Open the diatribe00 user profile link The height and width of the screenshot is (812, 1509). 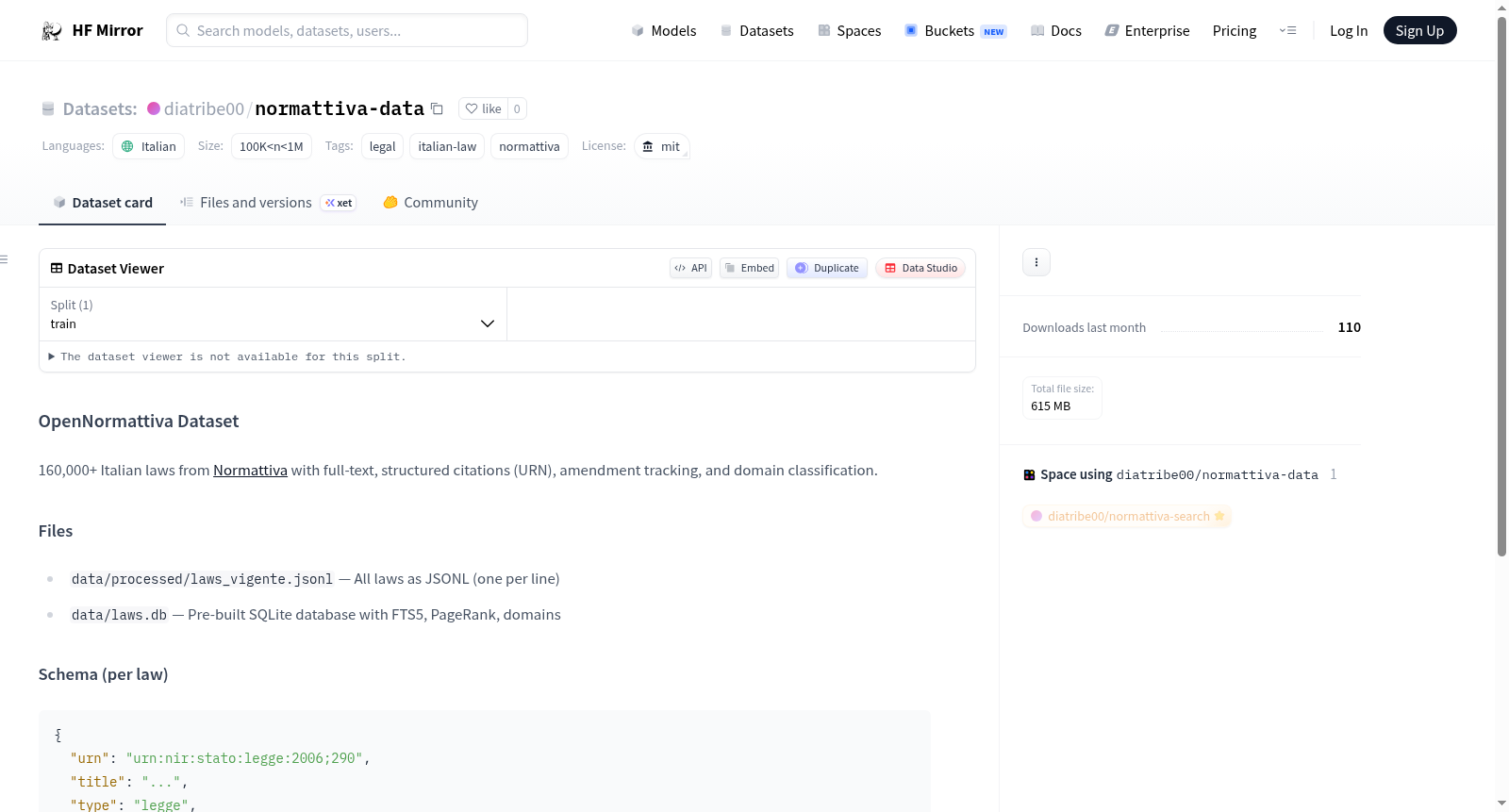(x=204, y=108)
